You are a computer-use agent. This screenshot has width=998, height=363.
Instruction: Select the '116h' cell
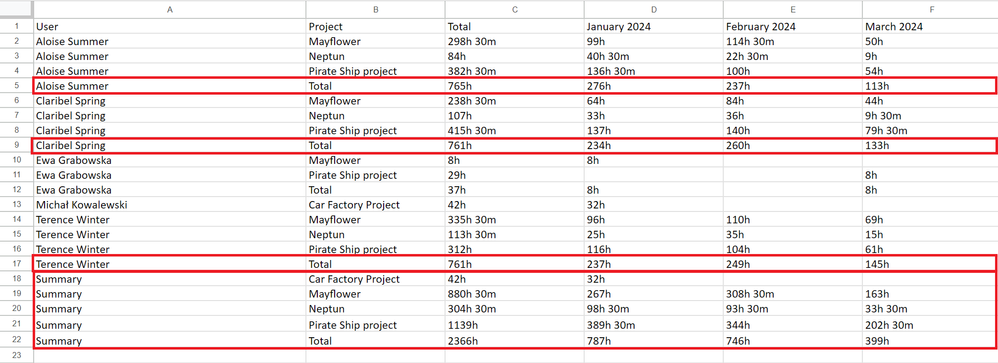654,249
